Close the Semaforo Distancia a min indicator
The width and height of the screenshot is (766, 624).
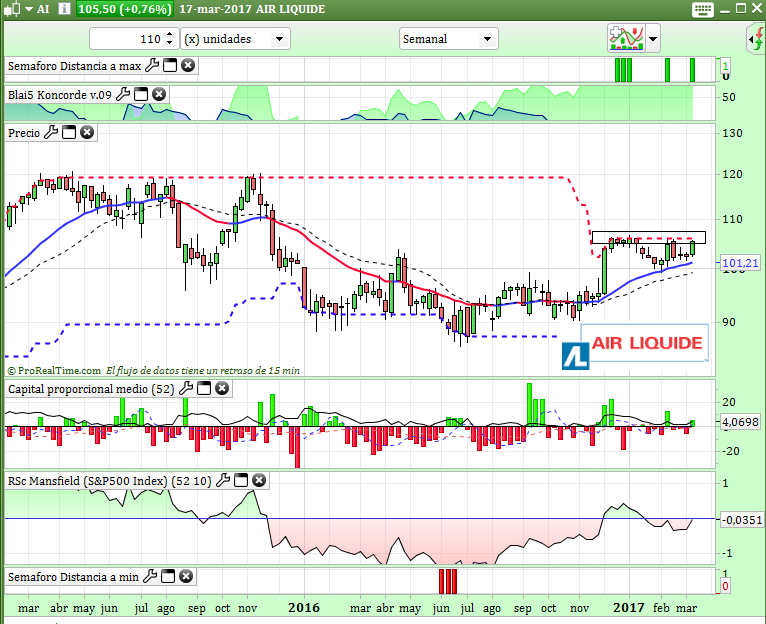(x=186, y=577)
